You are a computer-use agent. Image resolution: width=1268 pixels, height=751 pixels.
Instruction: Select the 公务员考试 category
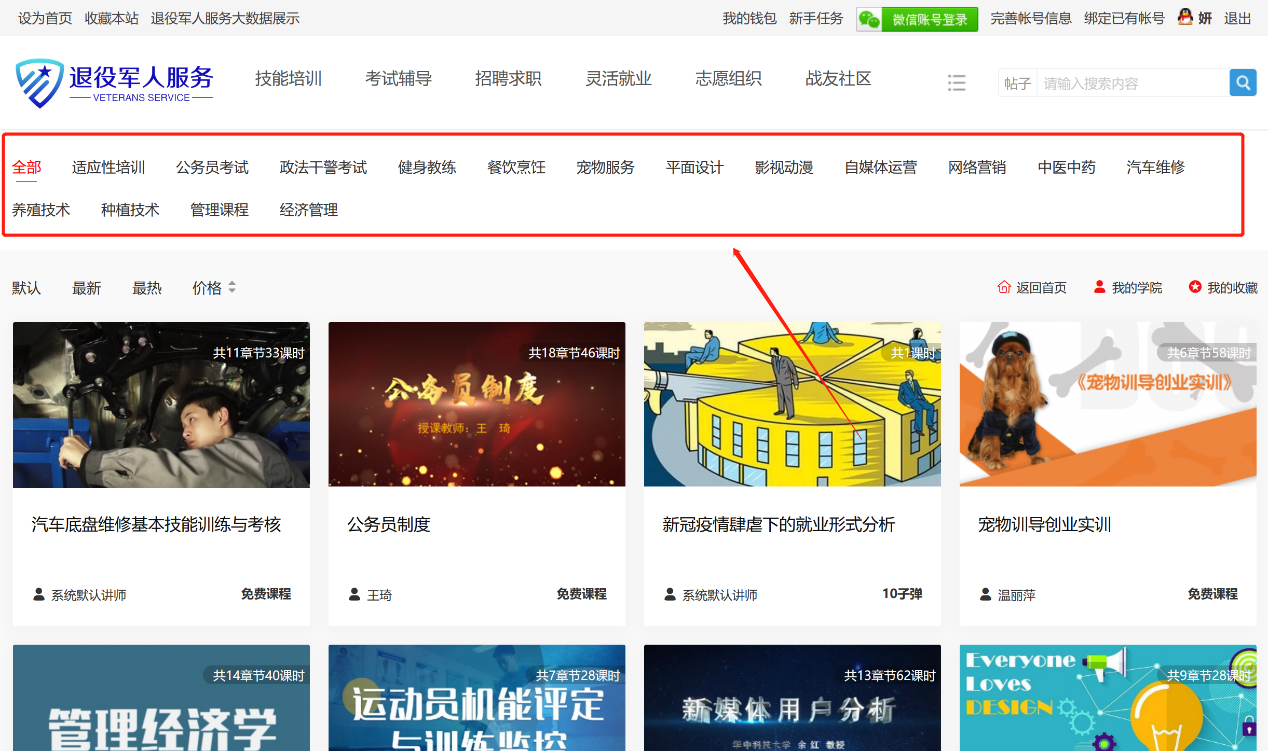pos(212,167)
